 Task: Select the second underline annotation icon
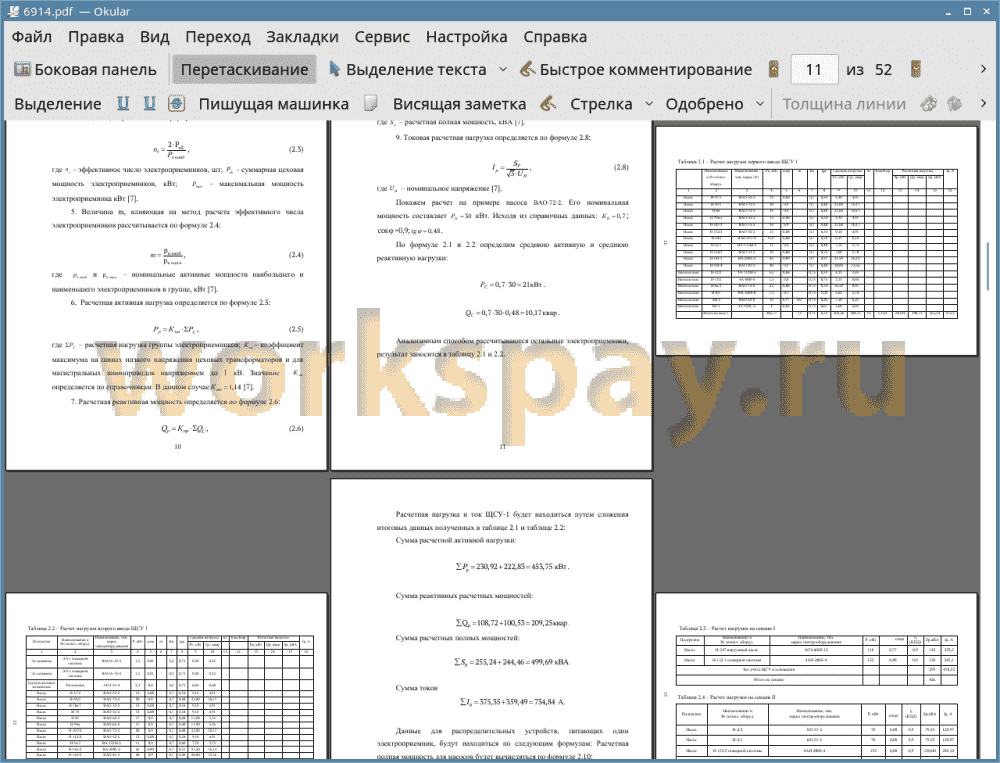[149, 103]
